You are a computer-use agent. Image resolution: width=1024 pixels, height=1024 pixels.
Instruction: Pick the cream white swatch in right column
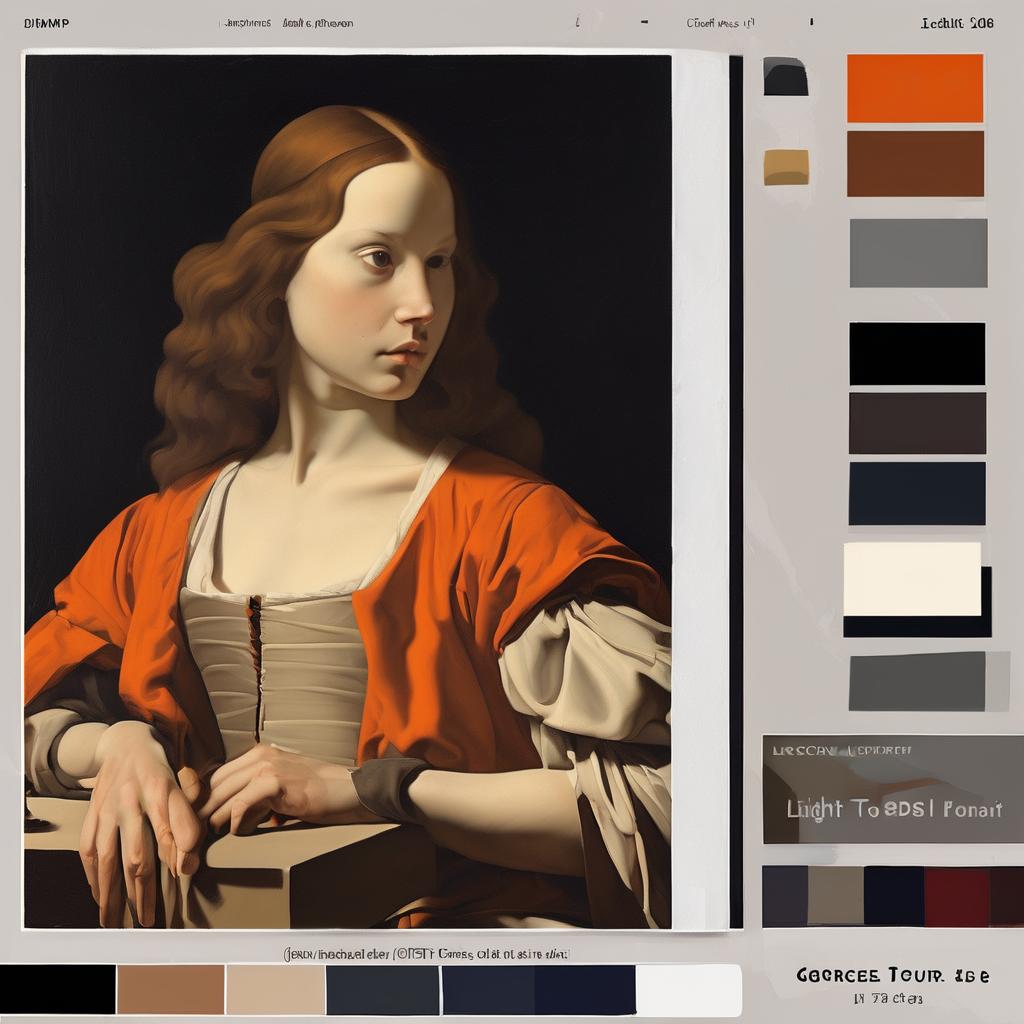coord(912,579)
